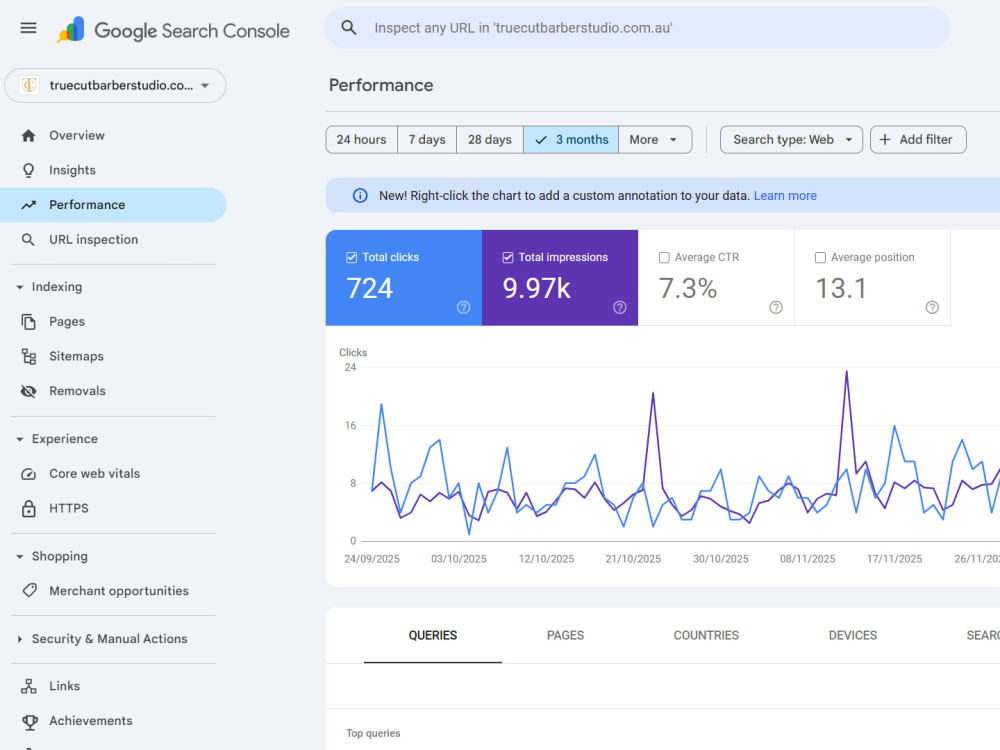Open the property selector dropdown
The height and width of the screenshot is (750, 1000).
click(115, 85)
